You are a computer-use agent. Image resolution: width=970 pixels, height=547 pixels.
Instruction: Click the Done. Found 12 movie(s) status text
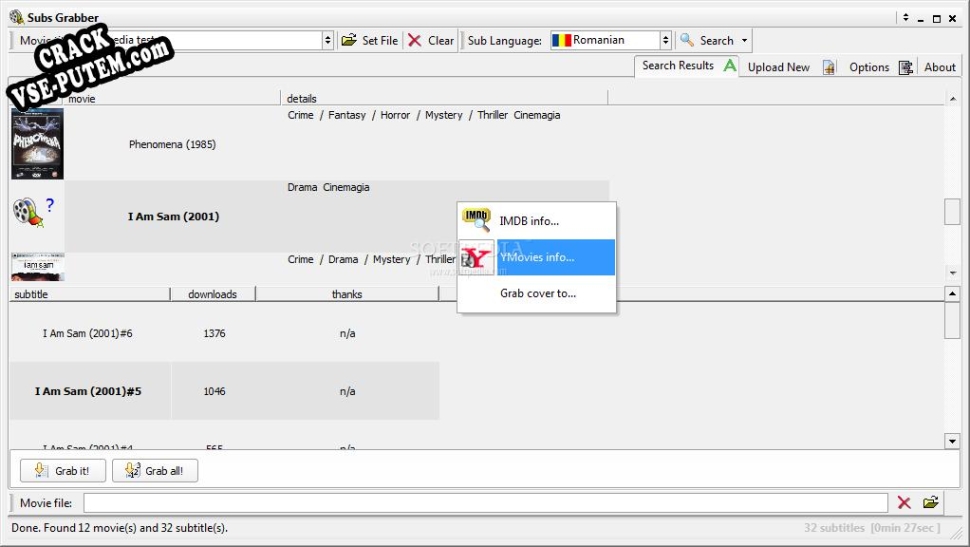[x=119, y=528]
